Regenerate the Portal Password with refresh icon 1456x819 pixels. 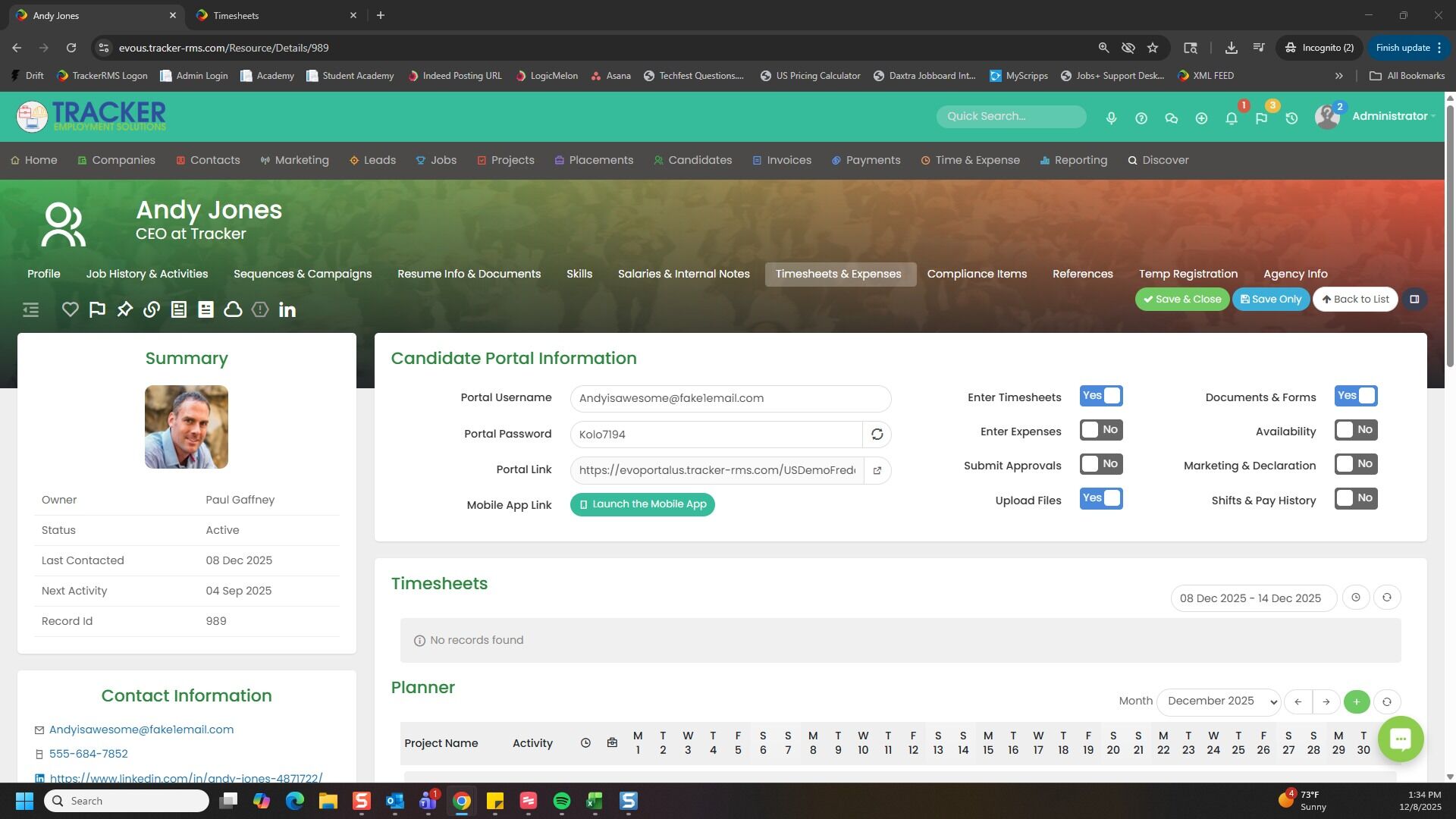point(877,435)
